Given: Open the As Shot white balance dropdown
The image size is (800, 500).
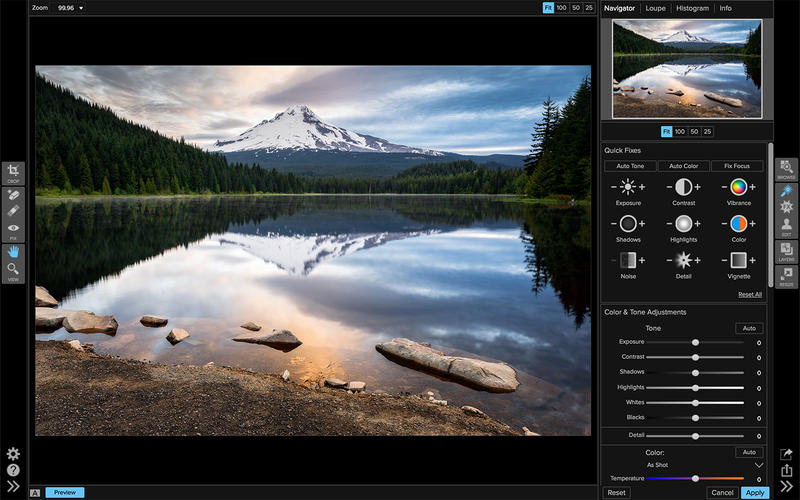Looking at the screenshot, I should tap(758, 465).
